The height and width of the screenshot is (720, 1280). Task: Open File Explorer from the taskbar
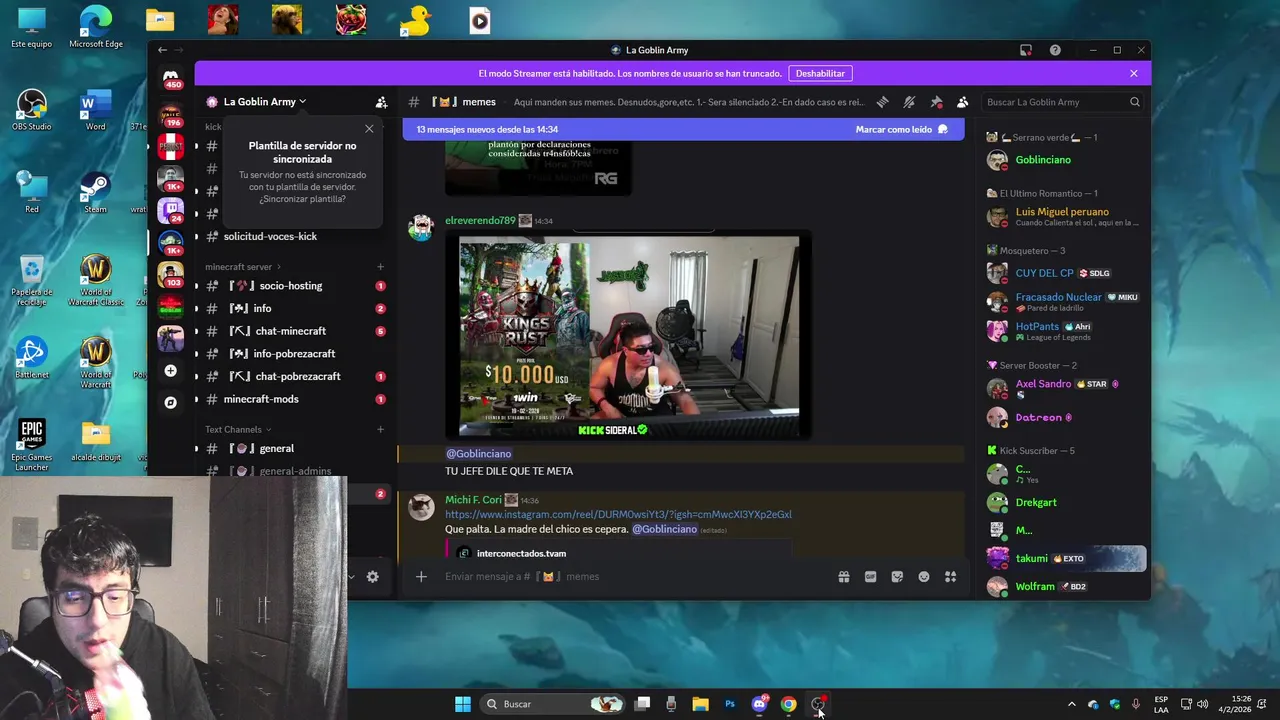click(x=700, y=704)
